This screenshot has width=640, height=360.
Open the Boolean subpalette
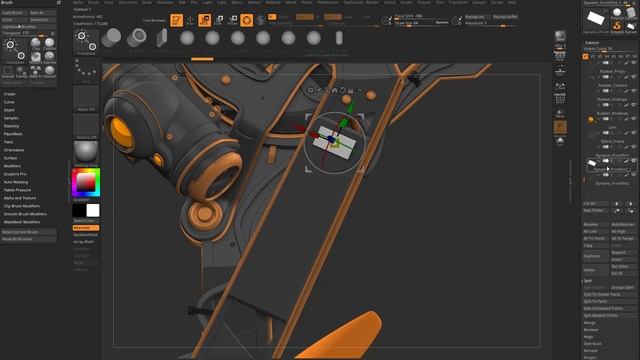point(591,330)
